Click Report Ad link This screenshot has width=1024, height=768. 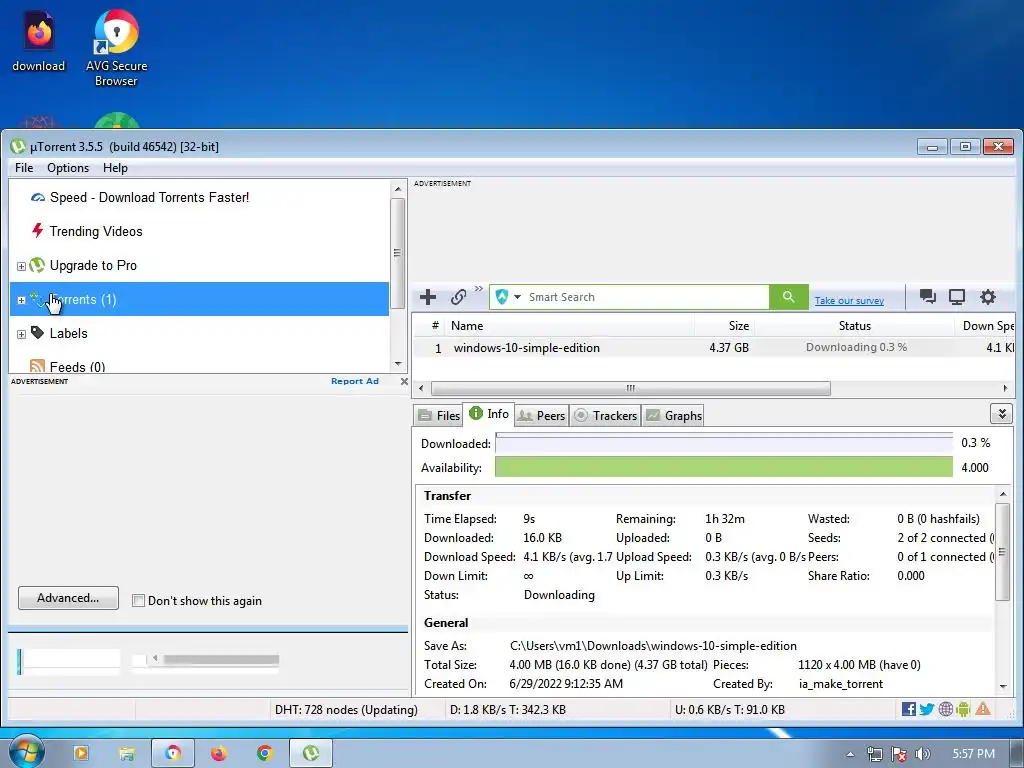(355, 381)
